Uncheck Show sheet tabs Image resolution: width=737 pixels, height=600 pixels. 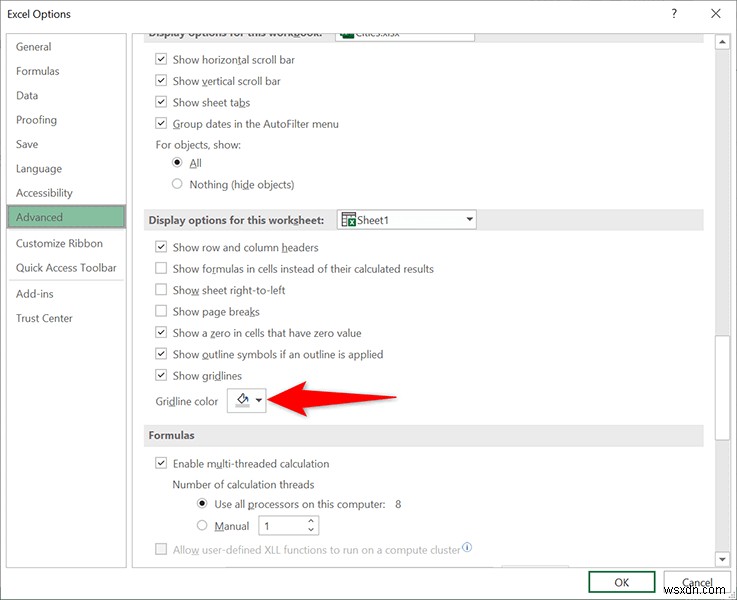pos(161,102)
